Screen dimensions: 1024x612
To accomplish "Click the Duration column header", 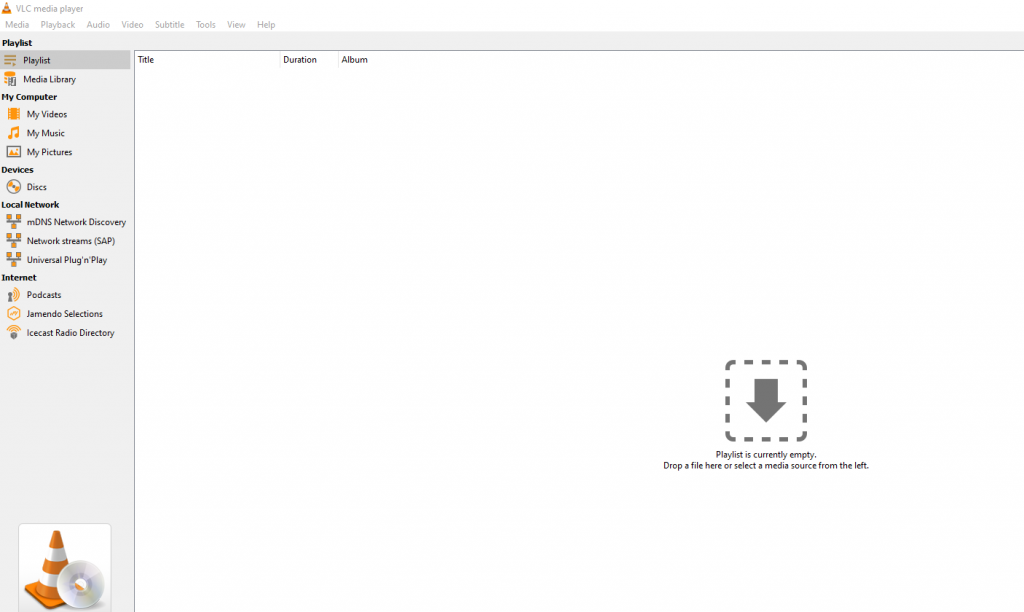I will tap(308, 60).
